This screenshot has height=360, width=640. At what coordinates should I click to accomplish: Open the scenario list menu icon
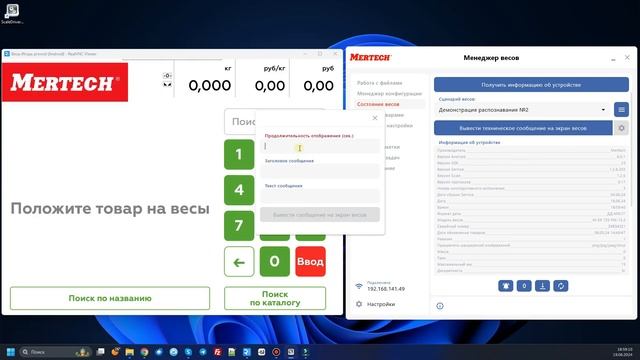click(621, 109)
